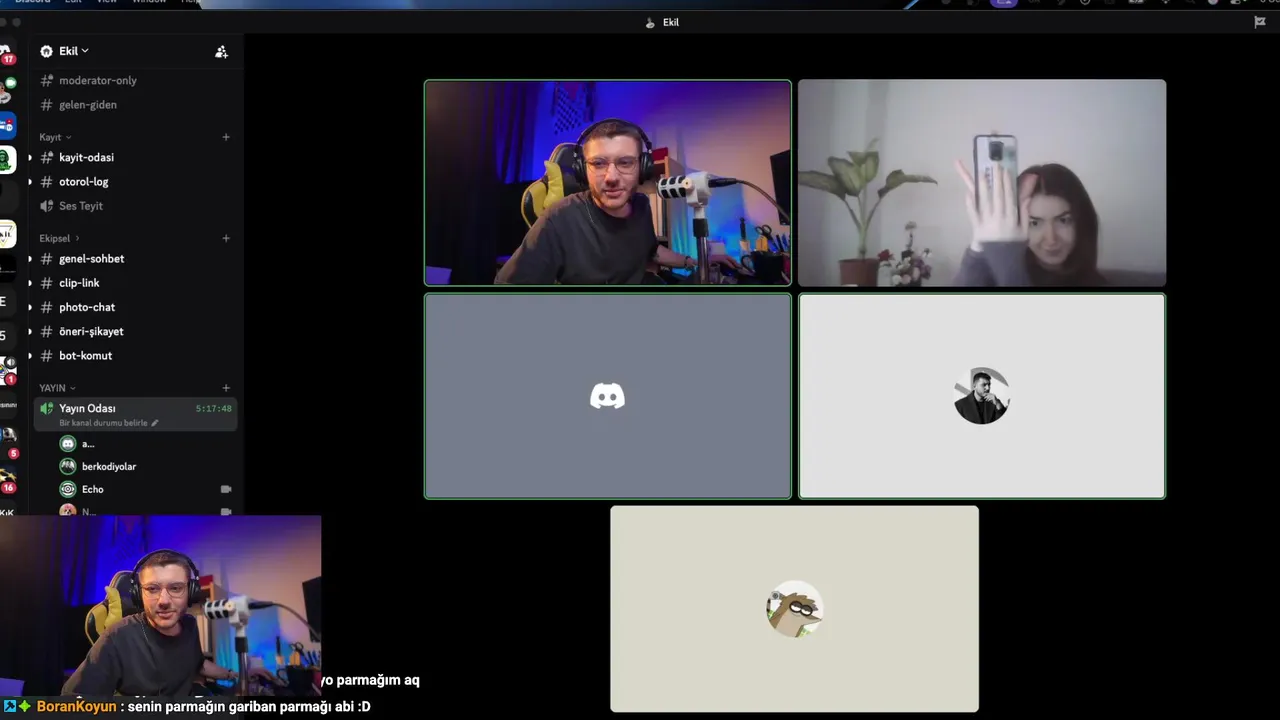
Task: Expand the Ekipsel category
Action: click(x=59, y=238)
